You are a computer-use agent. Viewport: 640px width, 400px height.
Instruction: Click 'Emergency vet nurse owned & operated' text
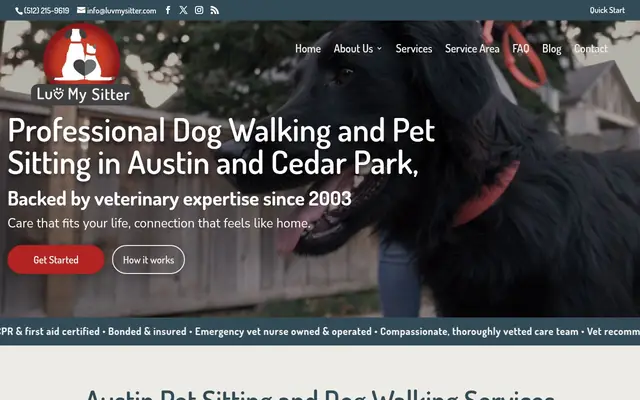click(x=283, y=331)
